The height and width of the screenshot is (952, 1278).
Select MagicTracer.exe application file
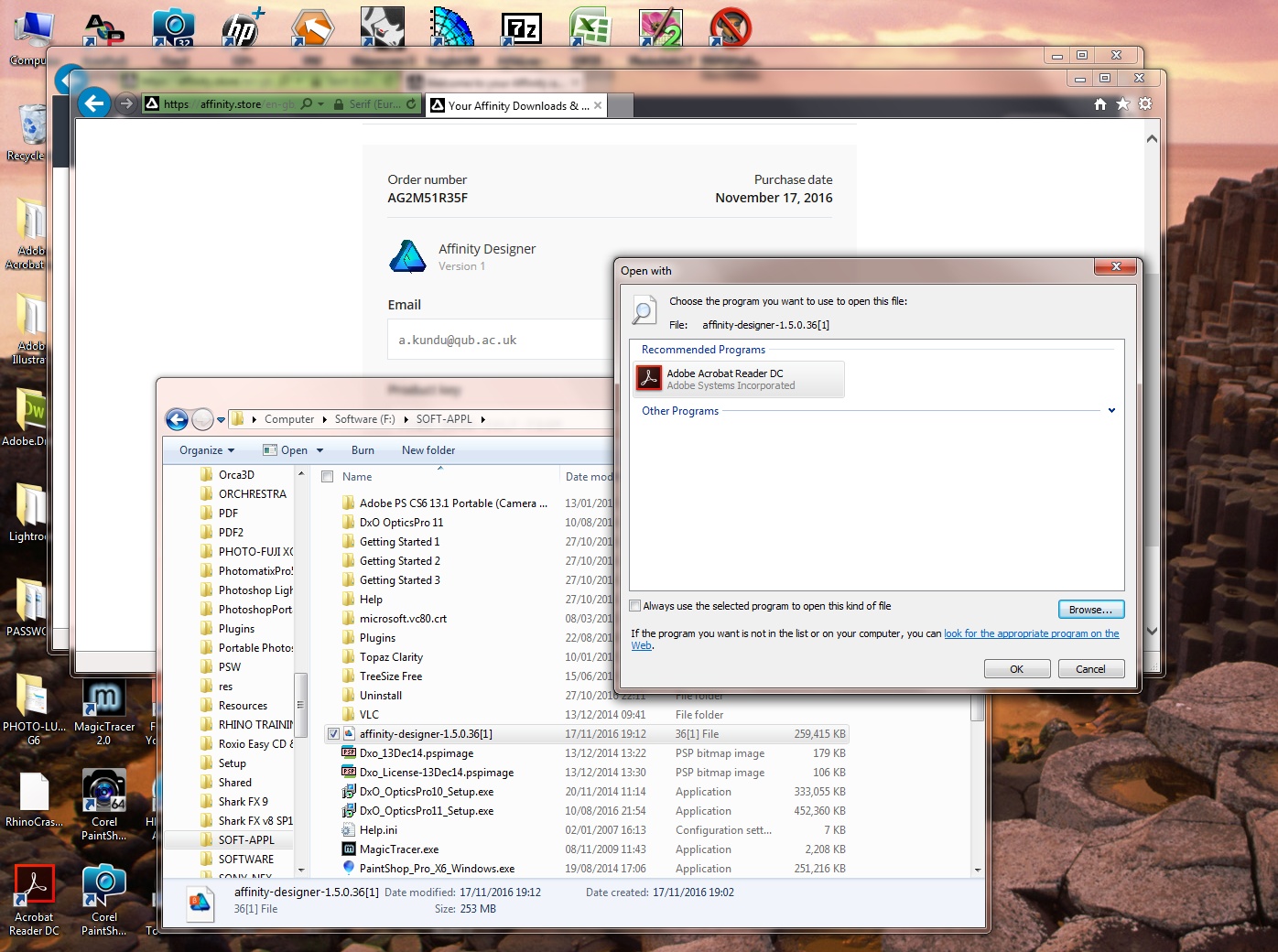pos(398,849)
